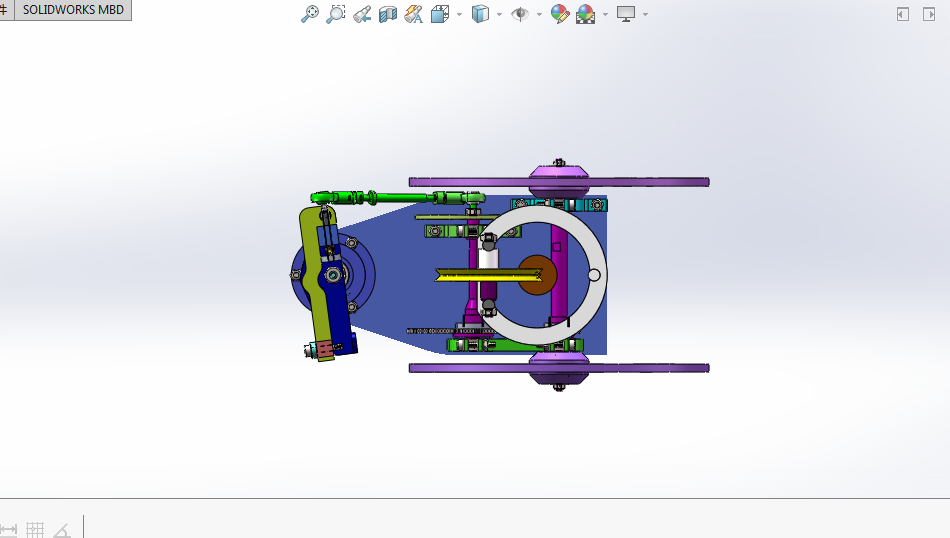This screenshot has height=538, width=950.
Task: Expand the View Orientation dropdown arrow
Action: pyautogui.click(x=459, y=14)
